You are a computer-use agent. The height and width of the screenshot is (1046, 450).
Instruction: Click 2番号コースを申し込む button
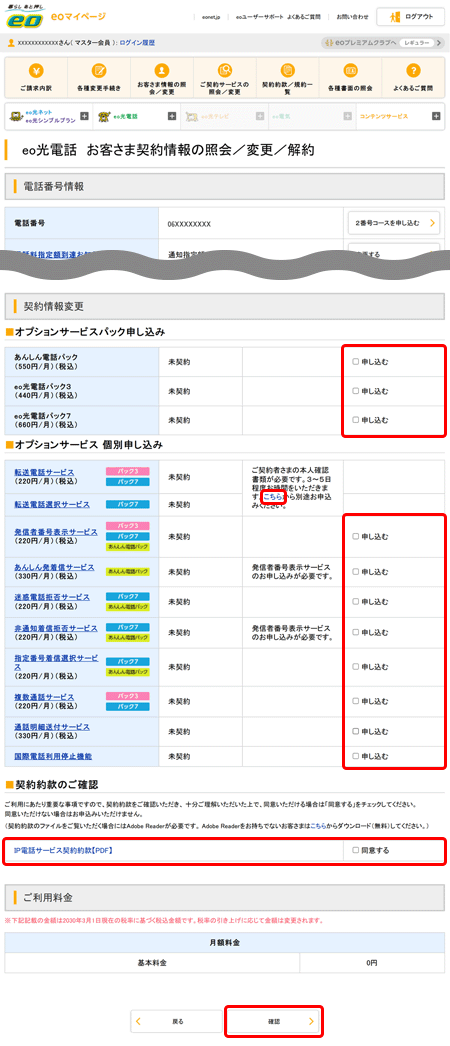click(393, 223)
